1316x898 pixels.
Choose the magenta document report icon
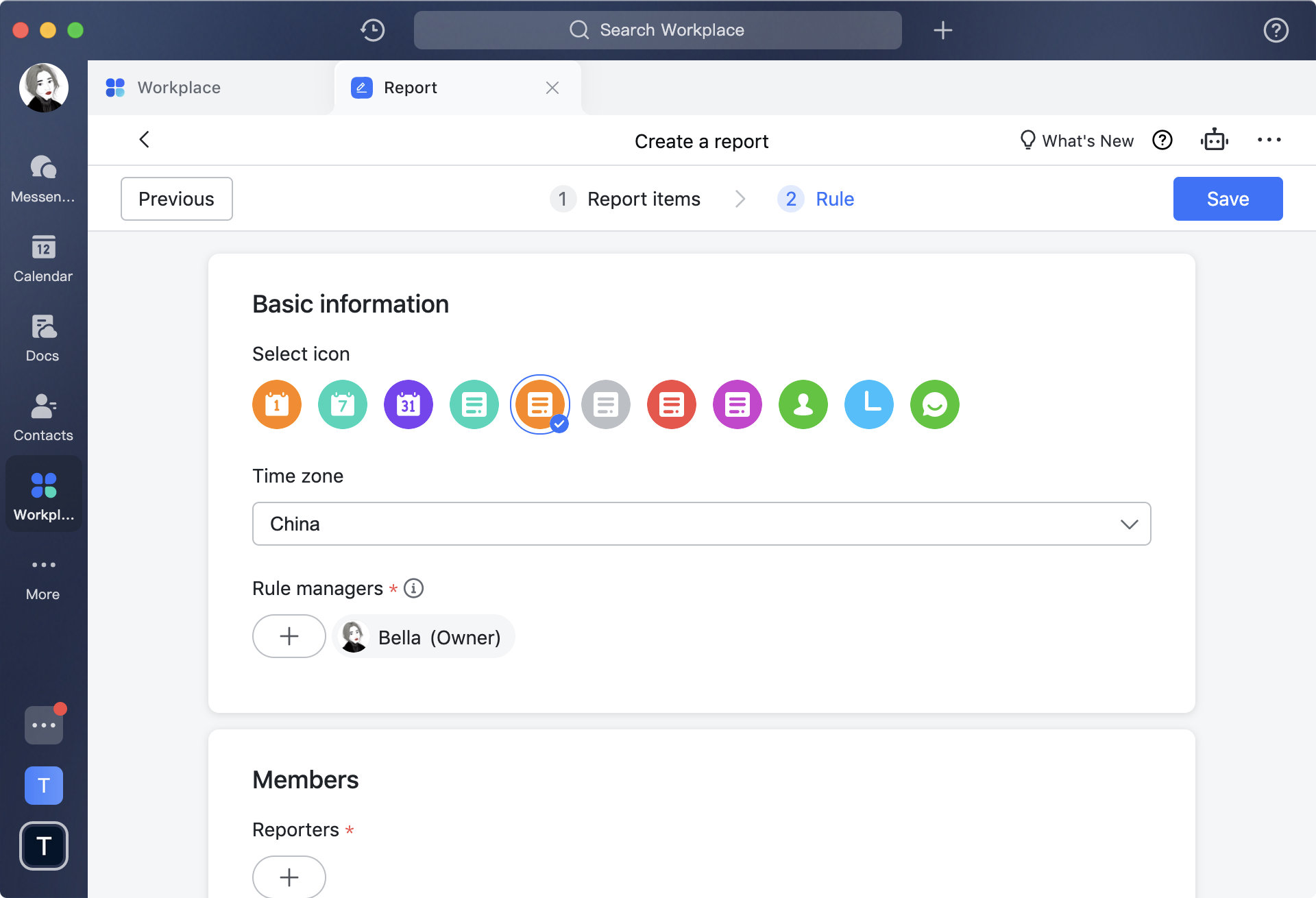pyautogui.click(x=738, y=404)
